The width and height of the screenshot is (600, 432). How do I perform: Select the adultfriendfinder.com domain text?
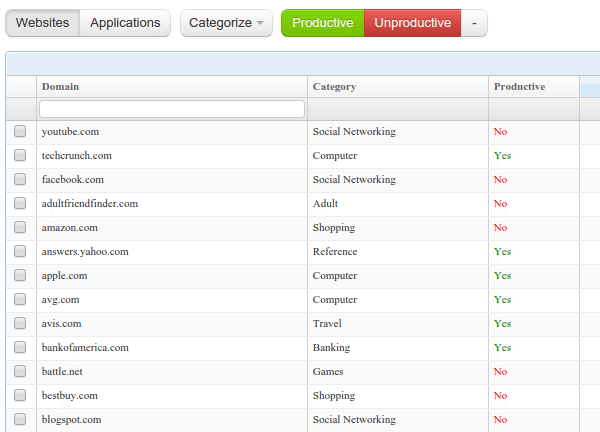click(x=90, y=204)
